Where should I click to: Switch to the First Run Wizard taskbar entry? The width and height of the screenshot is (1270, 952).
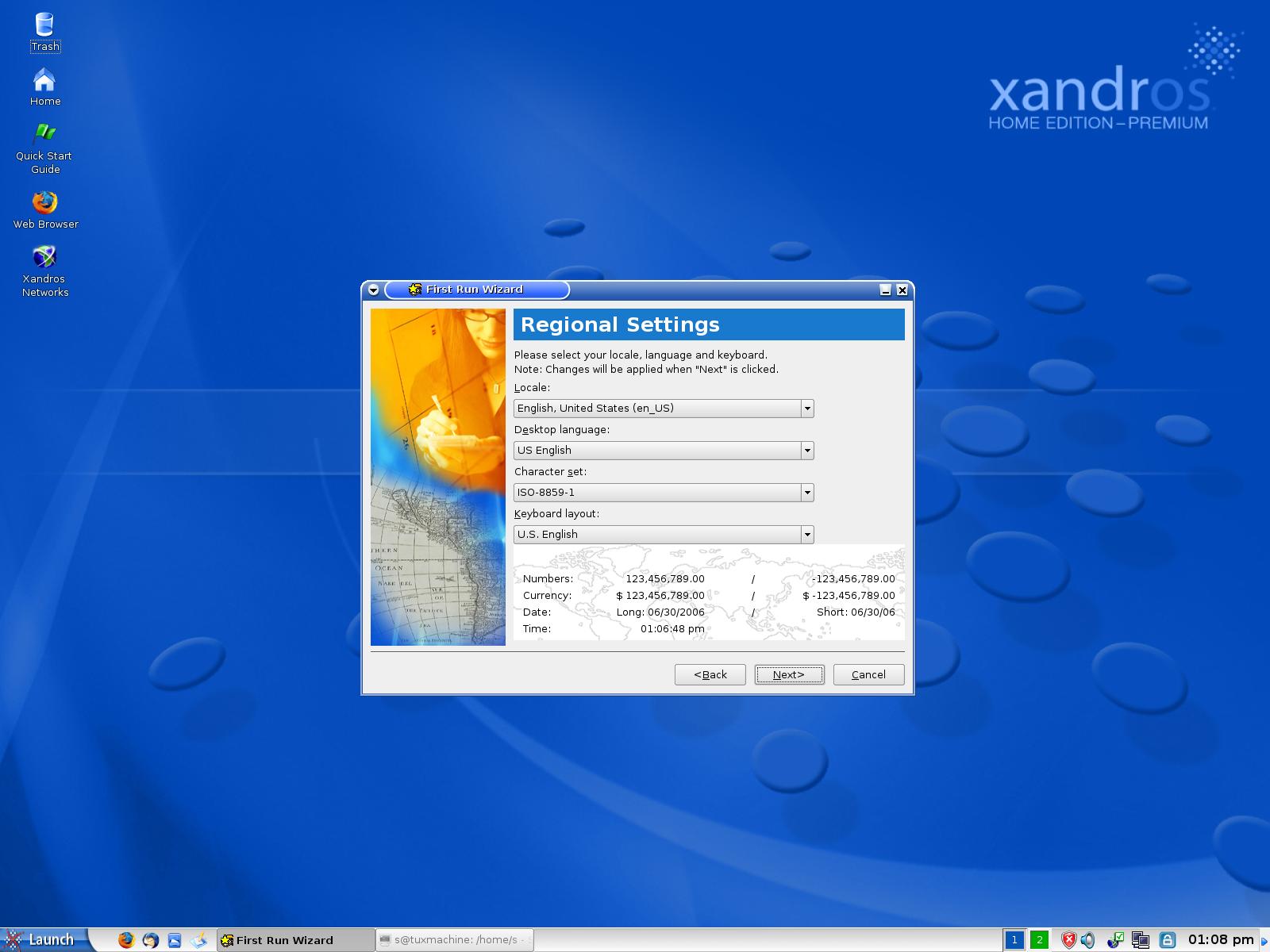295,940
